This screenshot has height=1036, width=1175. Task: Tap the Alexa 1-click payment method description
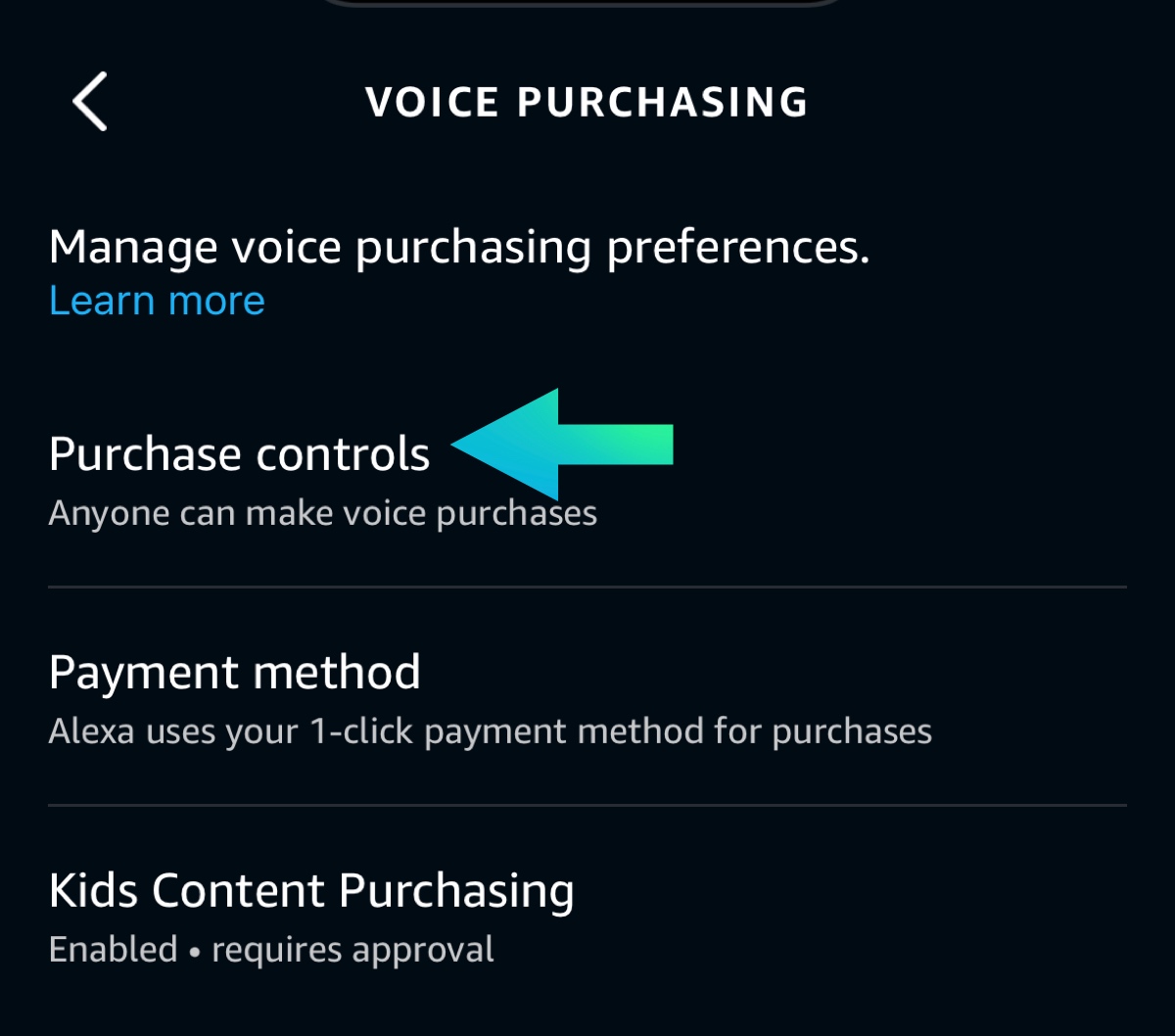pos(490,731)
